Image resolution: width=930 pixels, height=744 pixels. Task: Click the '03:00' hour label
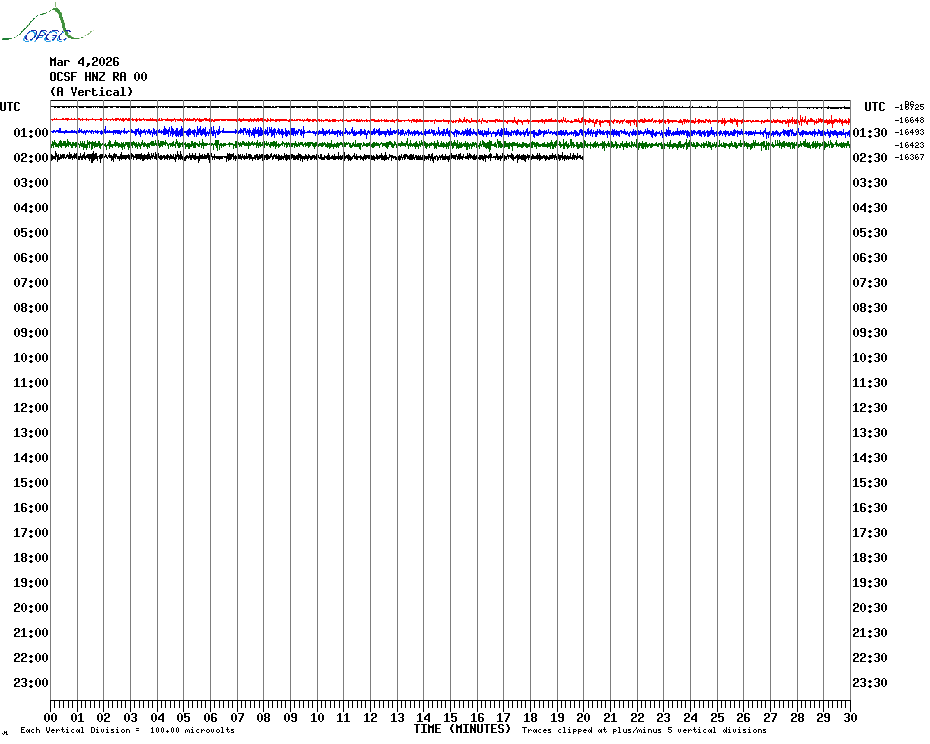click(x=31, y=183)
